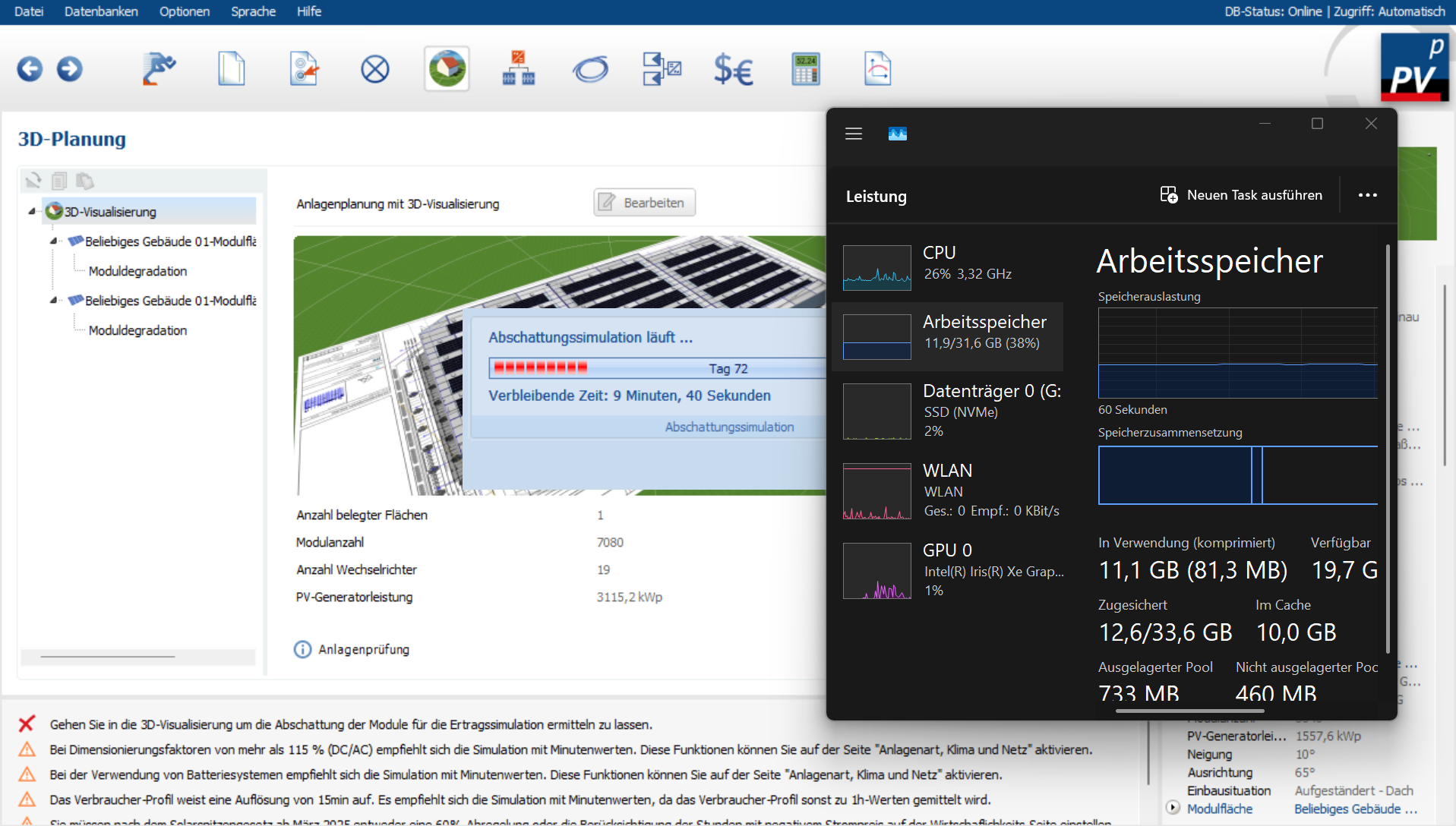Click the Neigung value 10°

pyautogui.click(x=1305, y=754)
